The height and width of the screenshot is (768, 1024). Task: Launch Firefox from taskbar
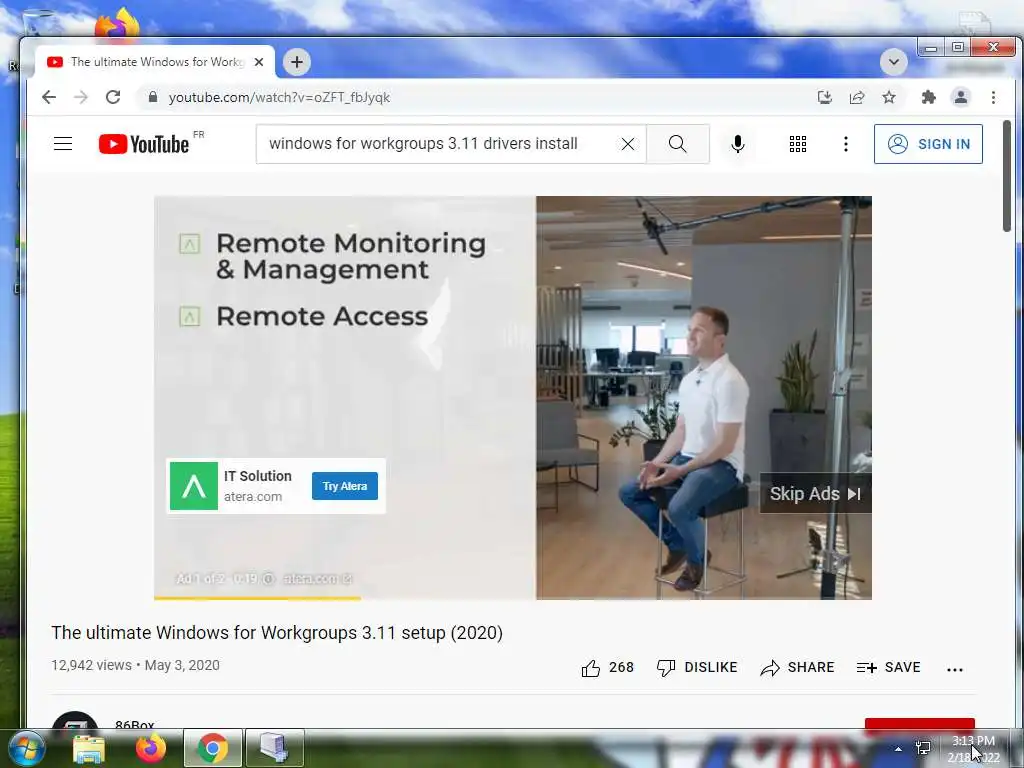click(150, 749)
